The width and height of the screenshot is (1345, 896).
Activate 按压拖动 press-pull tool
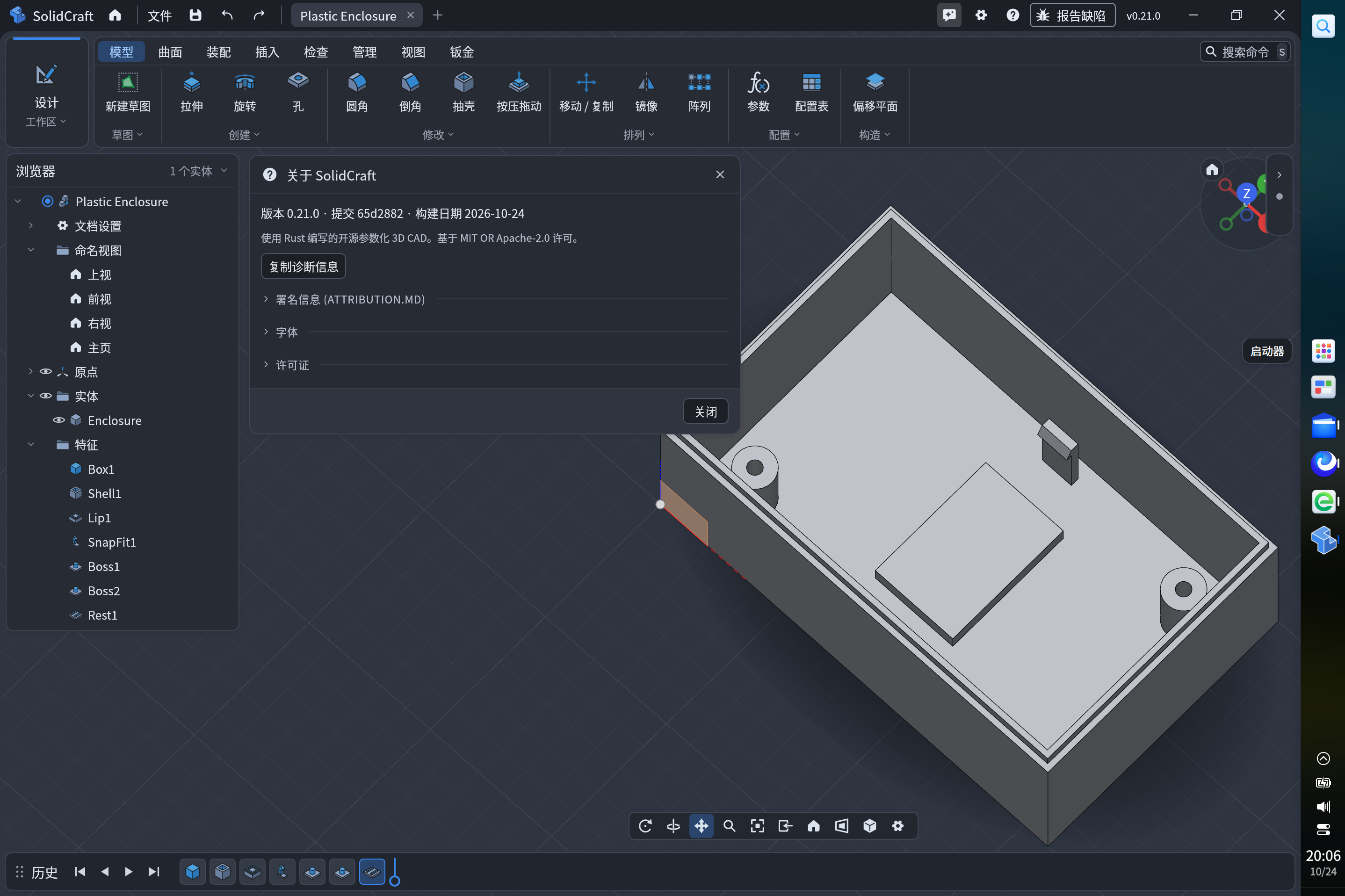pos(519,93)
